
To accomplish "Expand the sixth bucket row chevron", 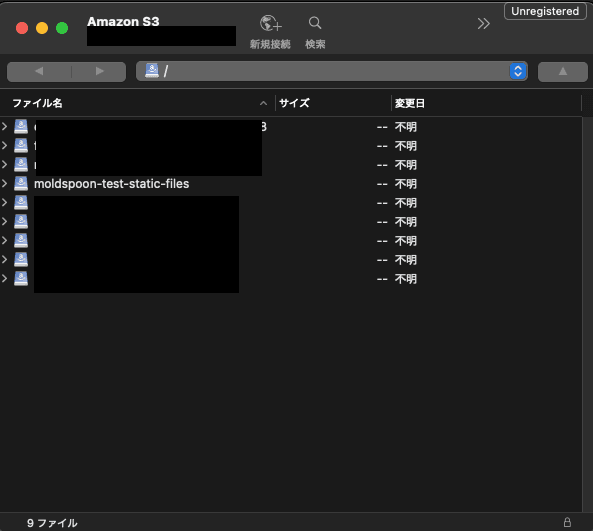I will click(5, 221).
